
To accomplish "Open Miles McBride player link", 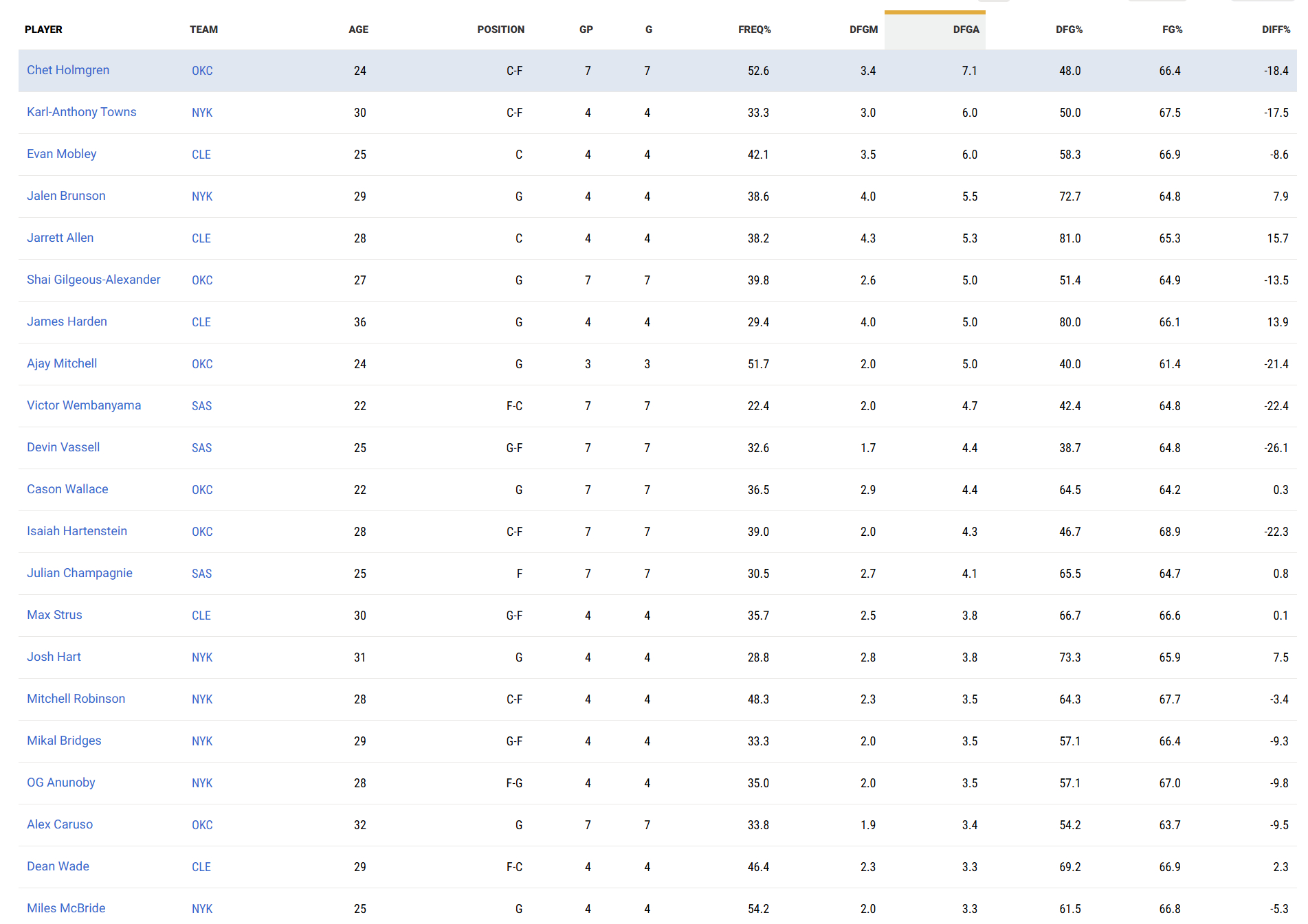I will point(66,908).
